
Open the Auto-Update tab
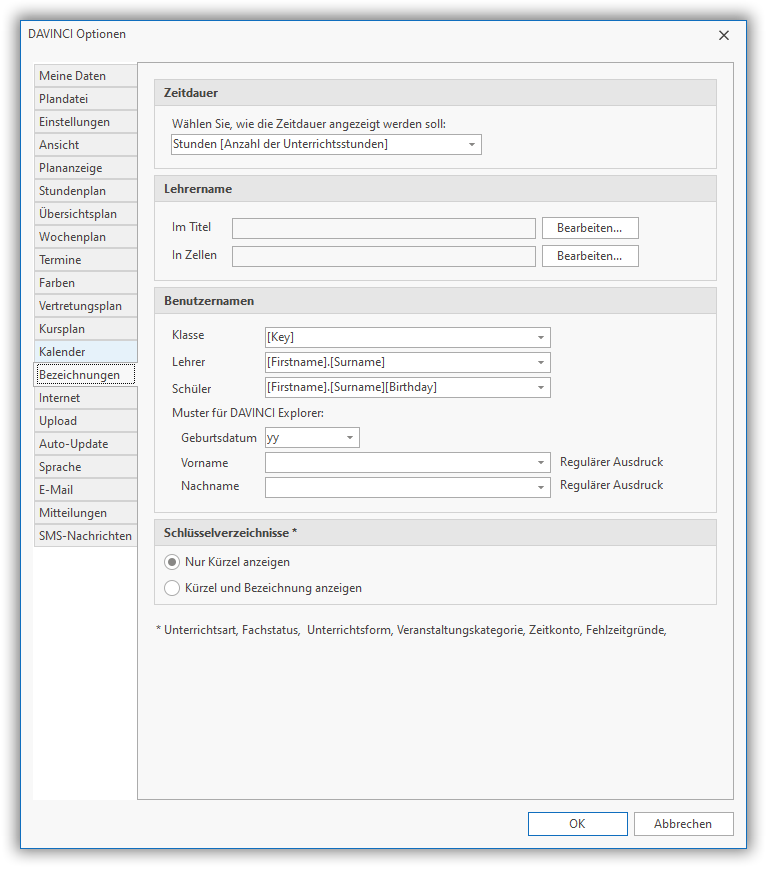pos(85,444)
